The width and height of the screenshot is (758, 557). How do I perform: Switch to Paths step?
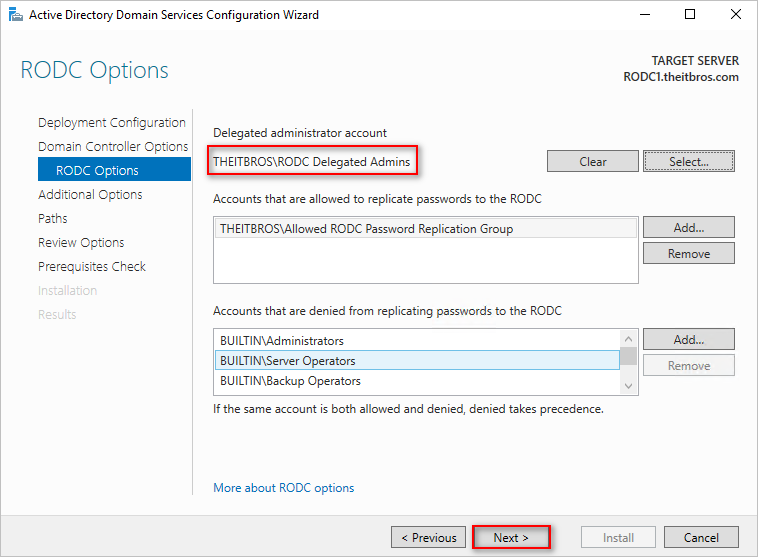coord(53,219)
